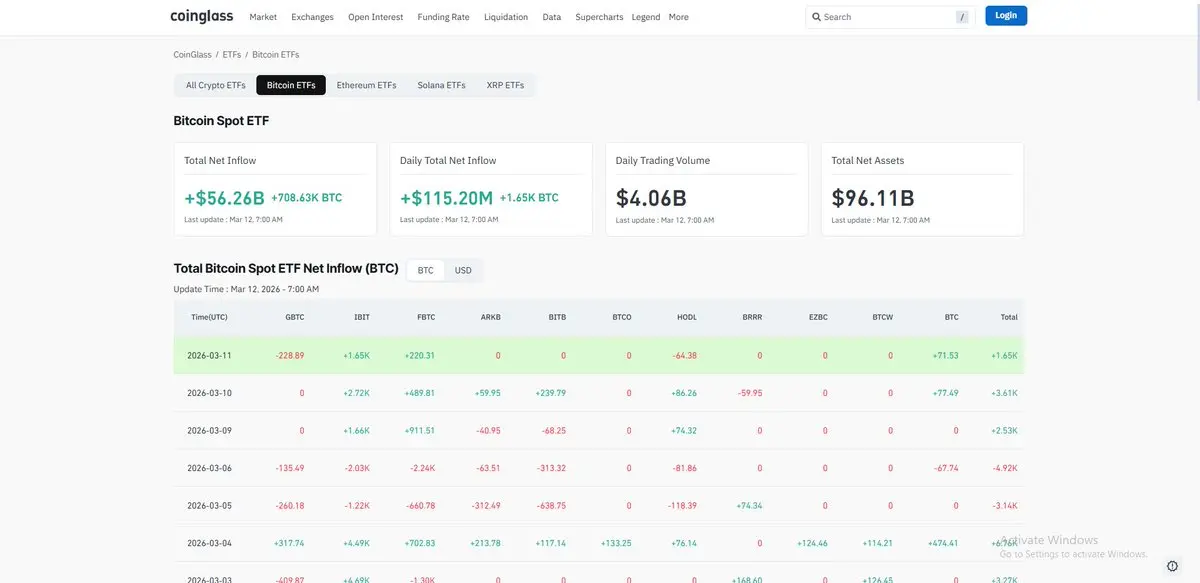This screenshot has width=1200, height=583.
Task: Switch to XRP ETFs tab
Action: pyautogui.click(x=505, y=85)
